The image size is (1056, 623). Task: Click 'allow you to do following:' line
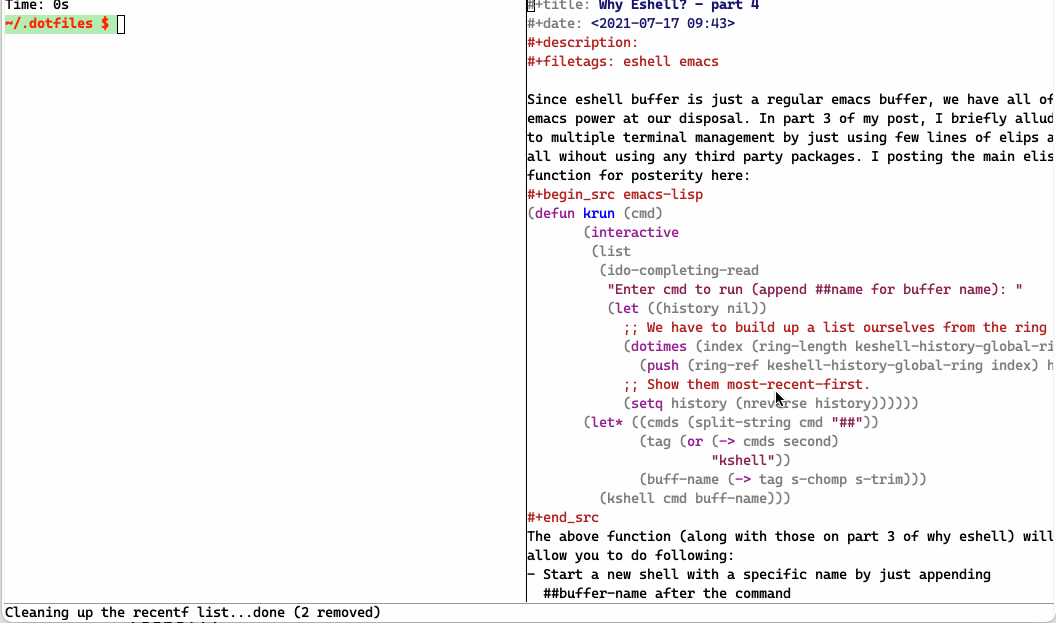tap(630, 556)
